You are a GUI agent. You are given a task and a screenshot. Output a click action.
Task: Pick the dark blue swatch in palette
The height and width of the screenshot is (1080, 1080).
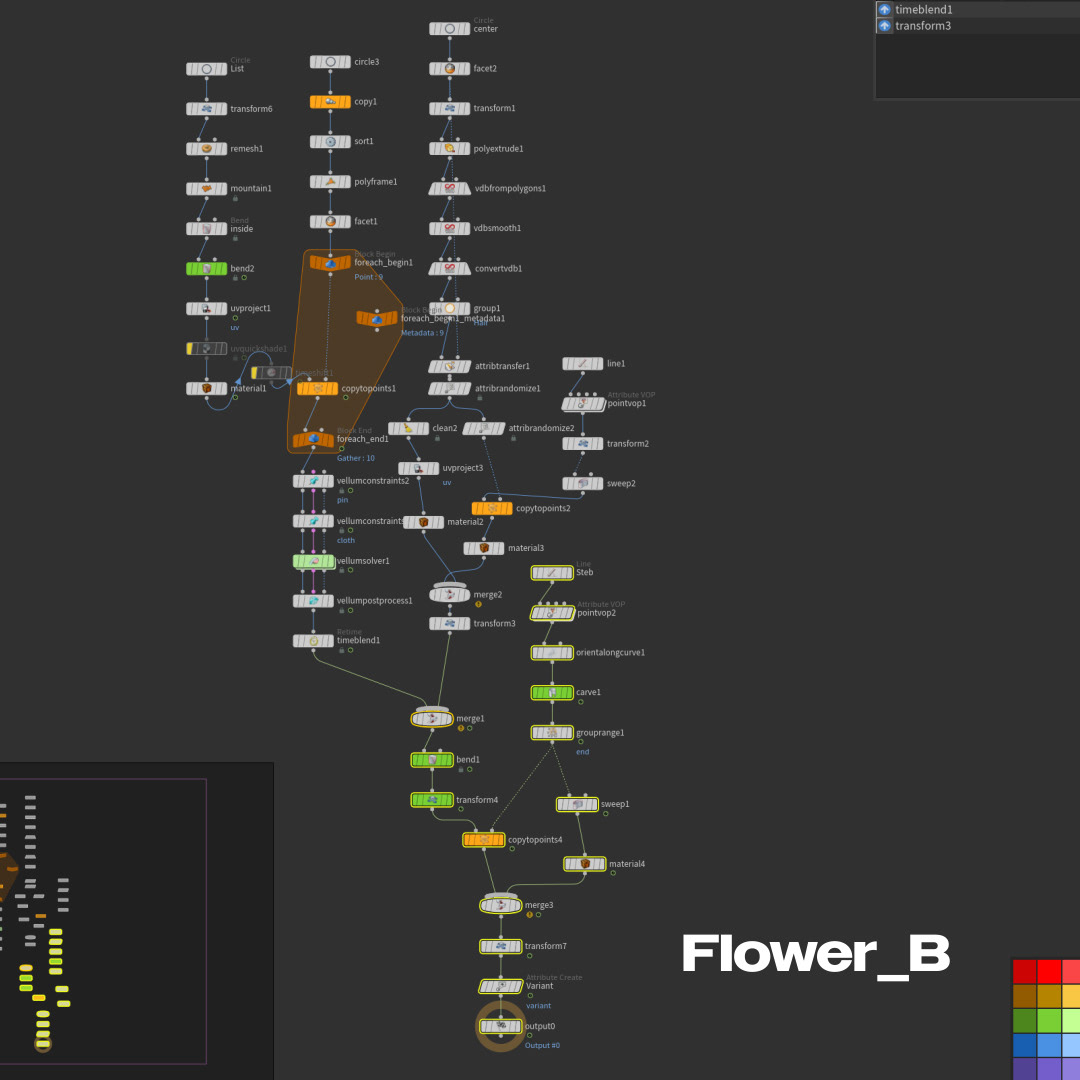pos(1024,1045)
